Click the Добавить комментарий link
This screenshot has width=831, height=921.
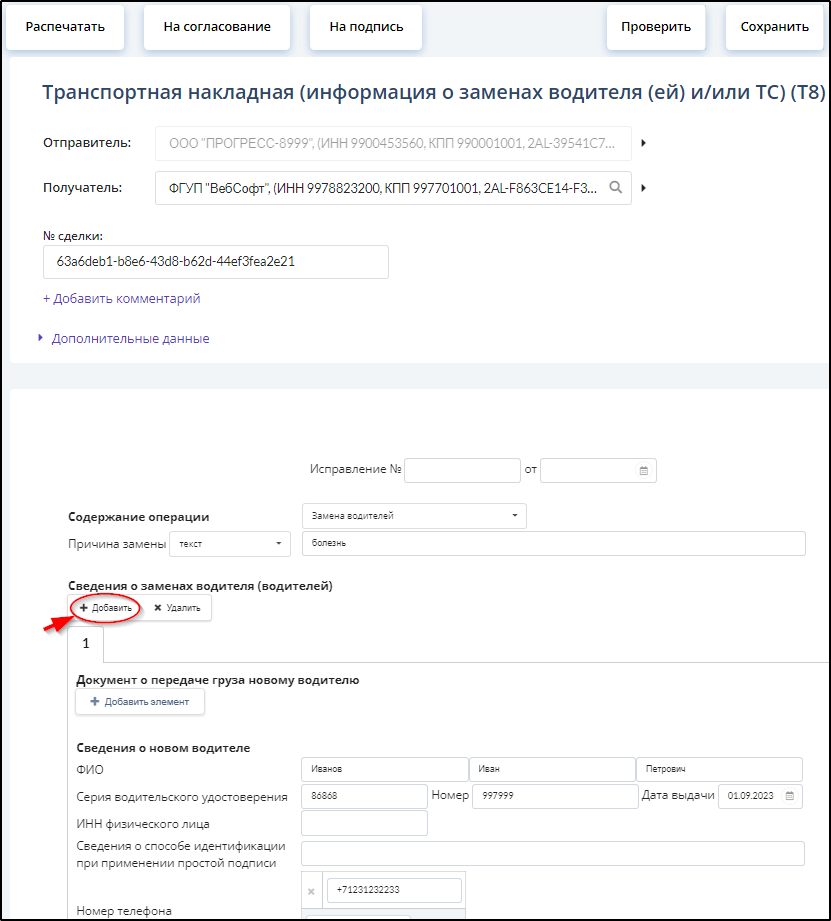tap(122, 298)
